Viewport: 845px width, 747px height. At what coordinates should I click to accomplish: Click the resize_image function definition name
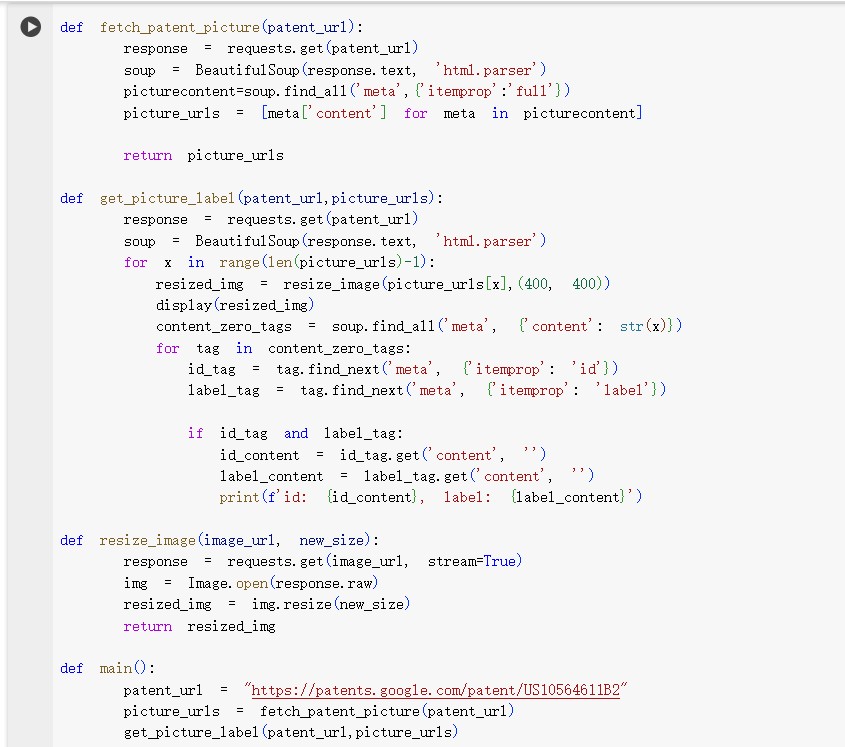click(x=145, y=540)
